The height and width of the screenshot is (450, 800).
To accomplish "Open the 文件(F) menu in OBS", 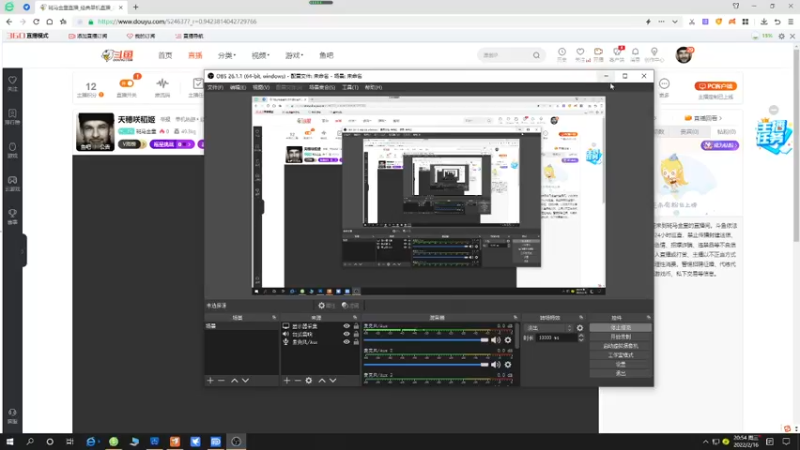I will (x=215, y=87).
